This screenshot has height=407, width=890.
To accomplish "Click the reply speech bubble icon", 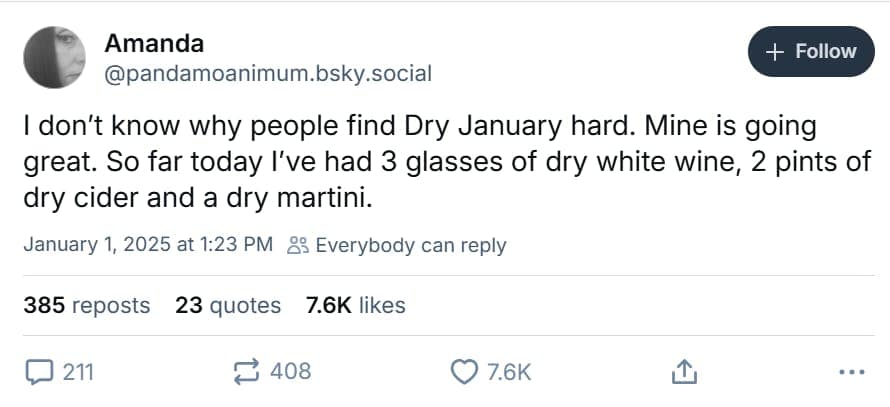I will pyautogui.click(x=38, y=372).
